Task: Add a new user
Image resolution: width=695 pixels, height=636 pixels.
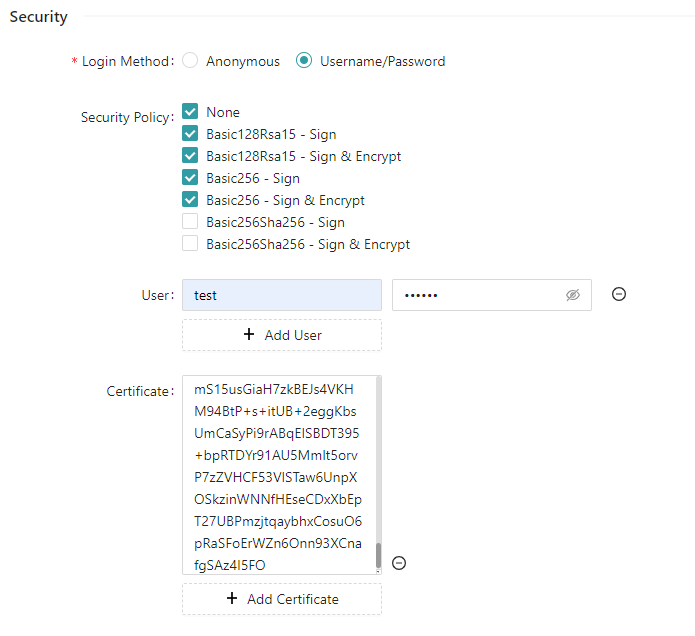Action: pyautogui.click(x=281, y=335)
